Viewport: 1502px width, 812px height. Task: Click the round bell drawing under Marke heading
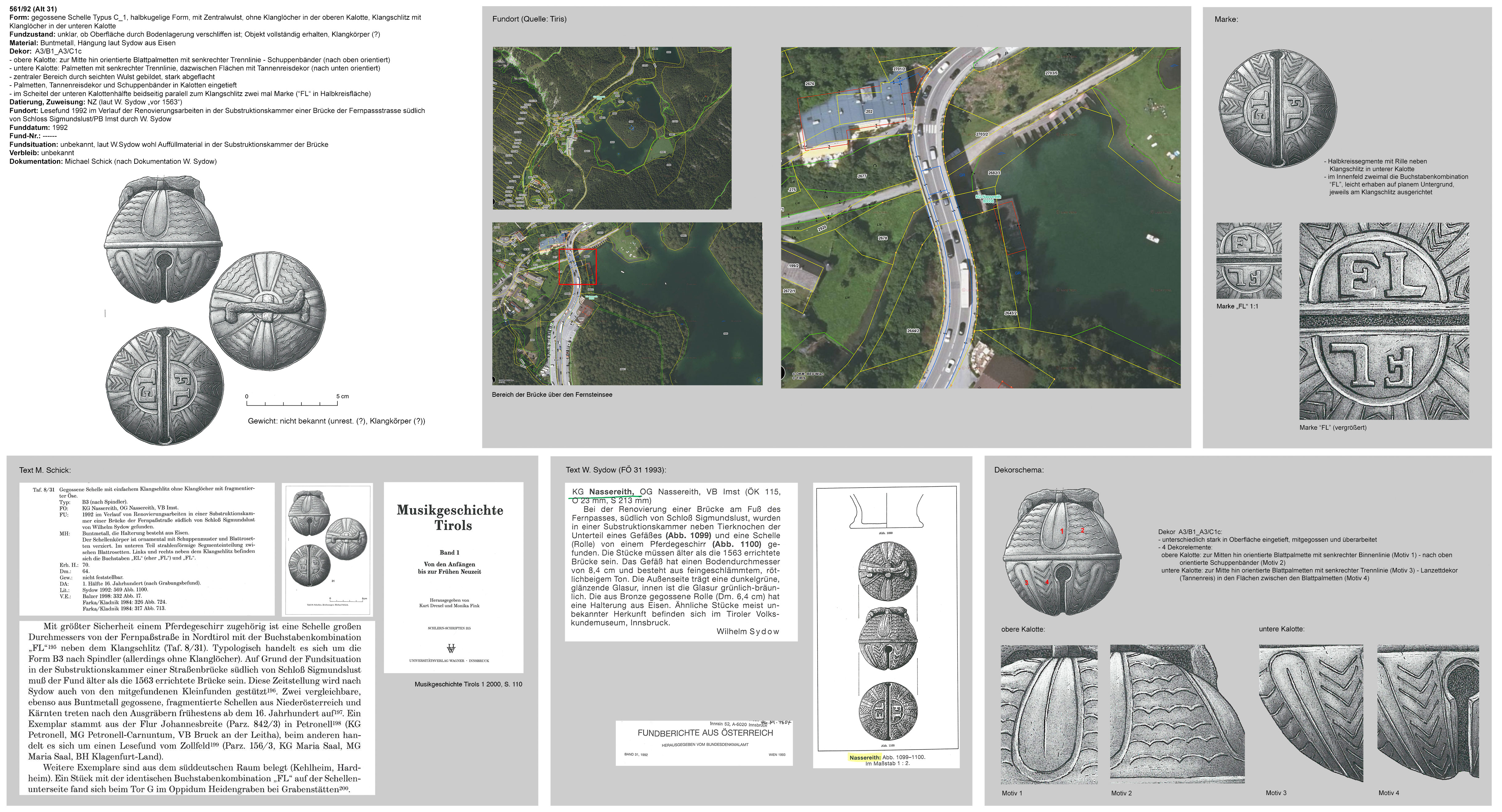click(1278, 108)
